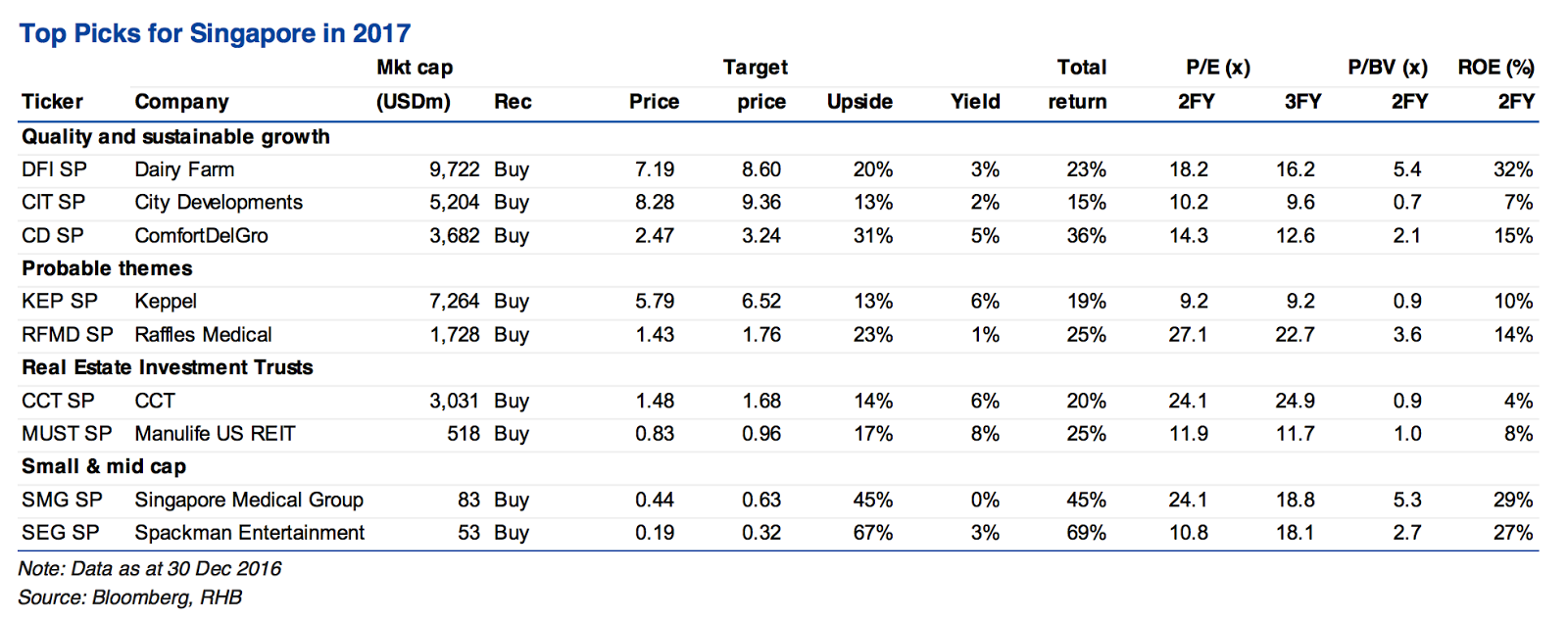
Task: Select the City Developments company name
Action: (x=219, y=203)
